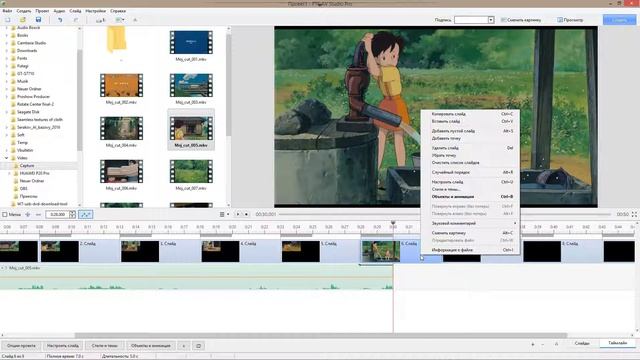The image size is (640, 360).
Task: Click the time field stepper arrows
Action: tap(72, 214)
